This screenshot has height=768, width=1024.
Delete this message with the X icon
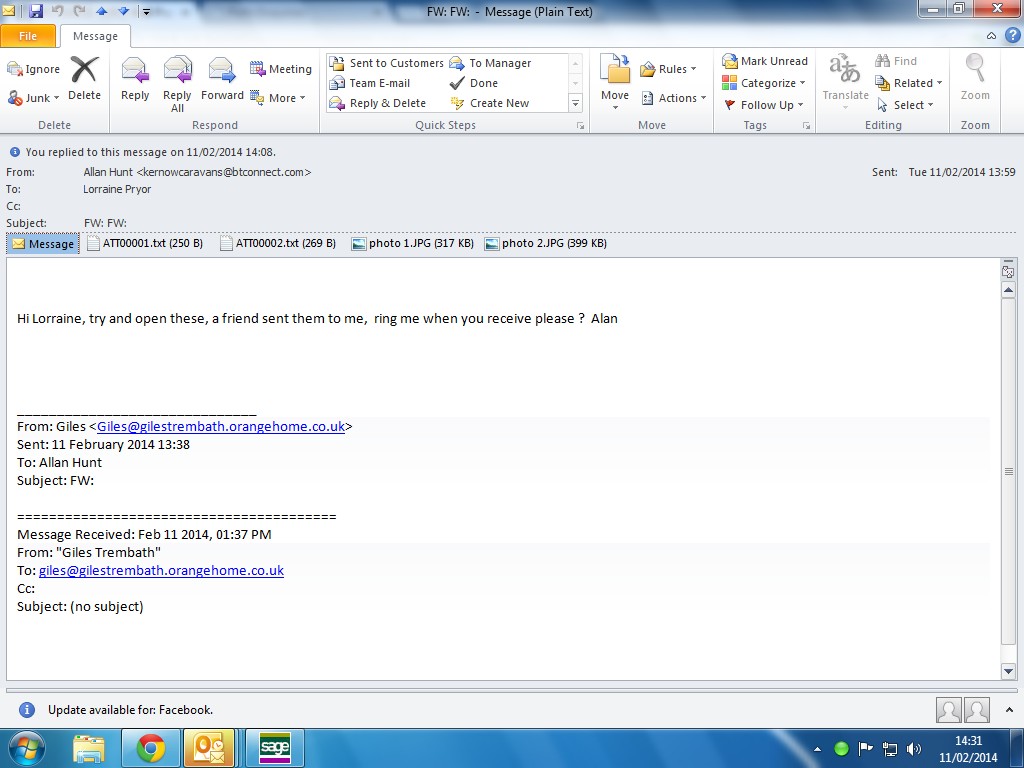85,78
